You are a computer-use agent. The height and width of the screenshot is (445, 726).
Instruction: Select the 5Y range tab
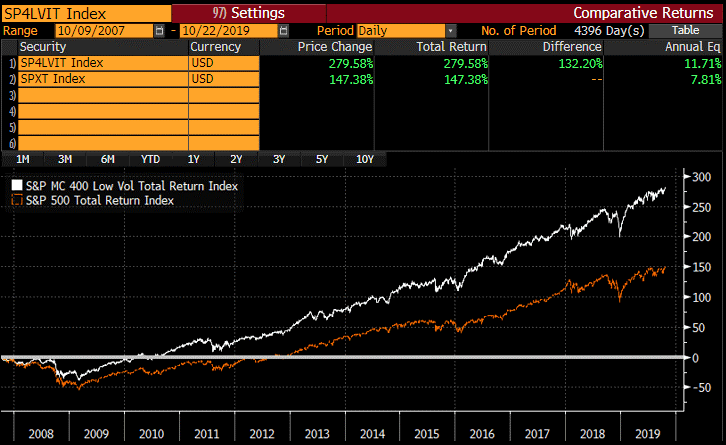[x=322, y=159]
